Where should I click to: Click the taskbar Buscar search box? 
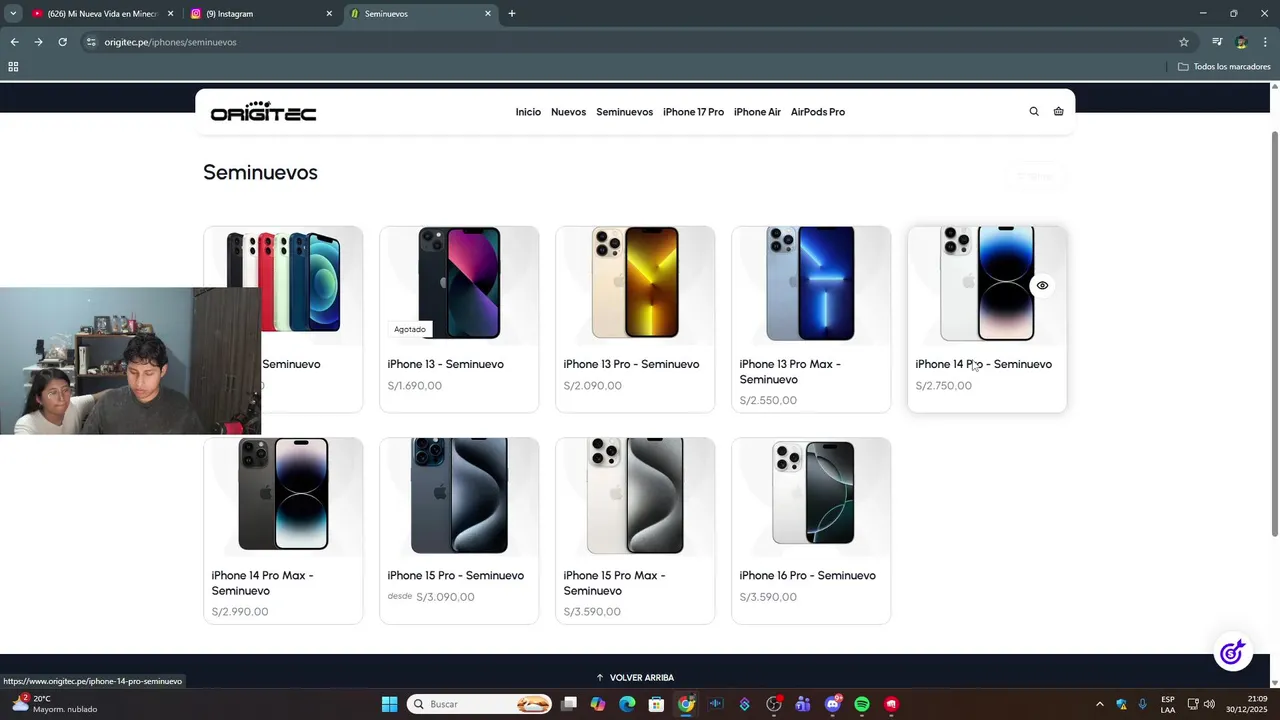(480, 704)
